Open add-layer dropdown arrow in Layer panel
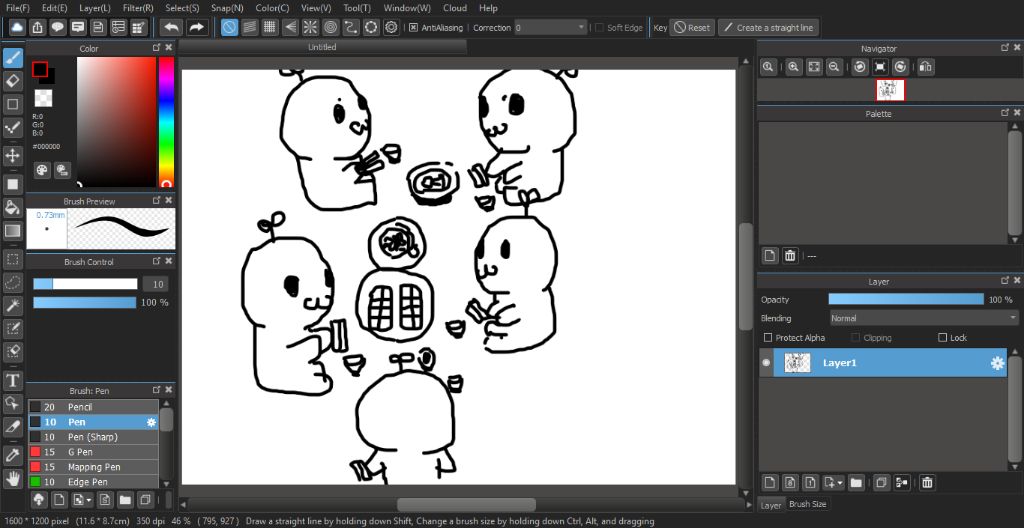Screen dimensions: 1024x528 point(840,483)
